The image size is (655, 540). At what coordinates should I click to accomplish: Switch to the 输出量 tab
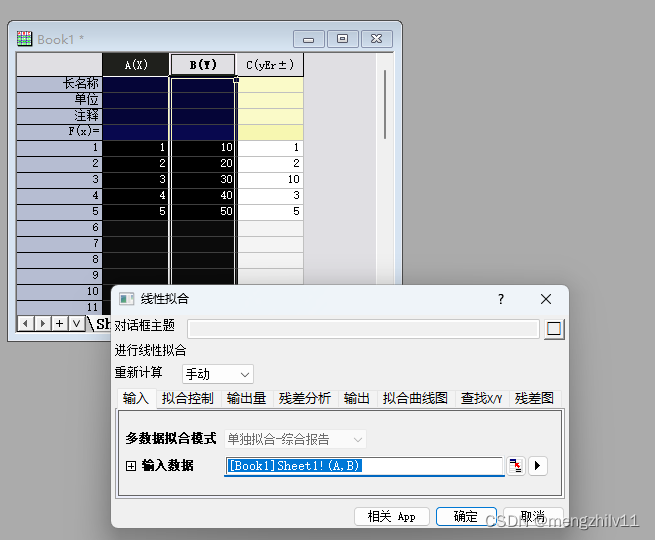tap(246, 398)
